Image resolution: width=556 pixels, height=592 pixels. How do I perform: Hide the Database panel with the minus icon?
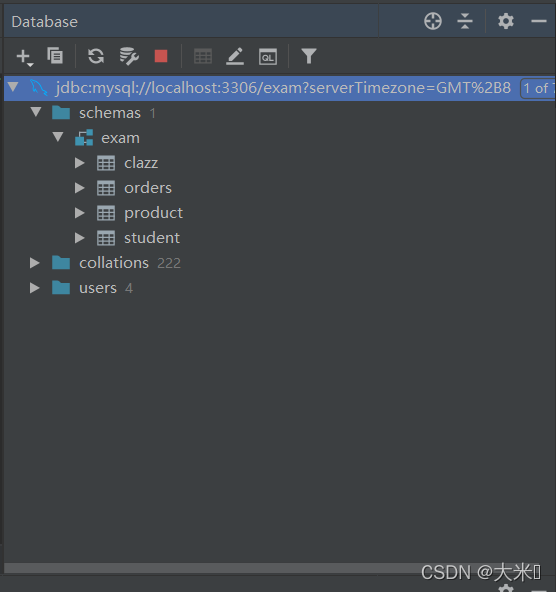(x=539, y=21)
